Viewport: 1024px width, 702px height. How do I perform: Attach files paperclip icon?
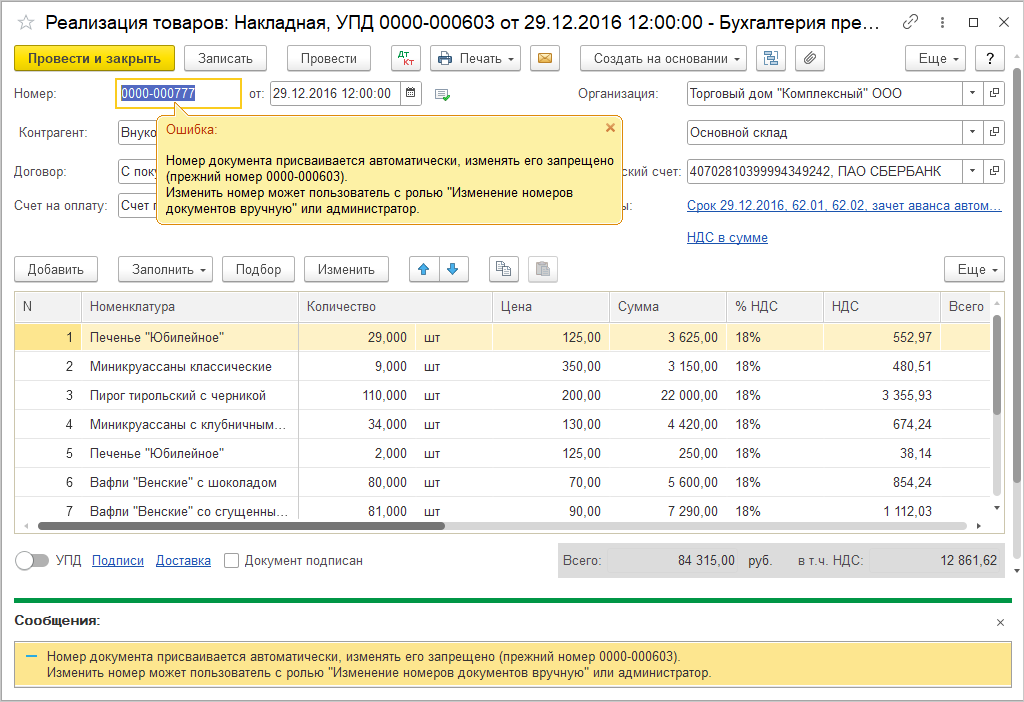pos(810,58)
